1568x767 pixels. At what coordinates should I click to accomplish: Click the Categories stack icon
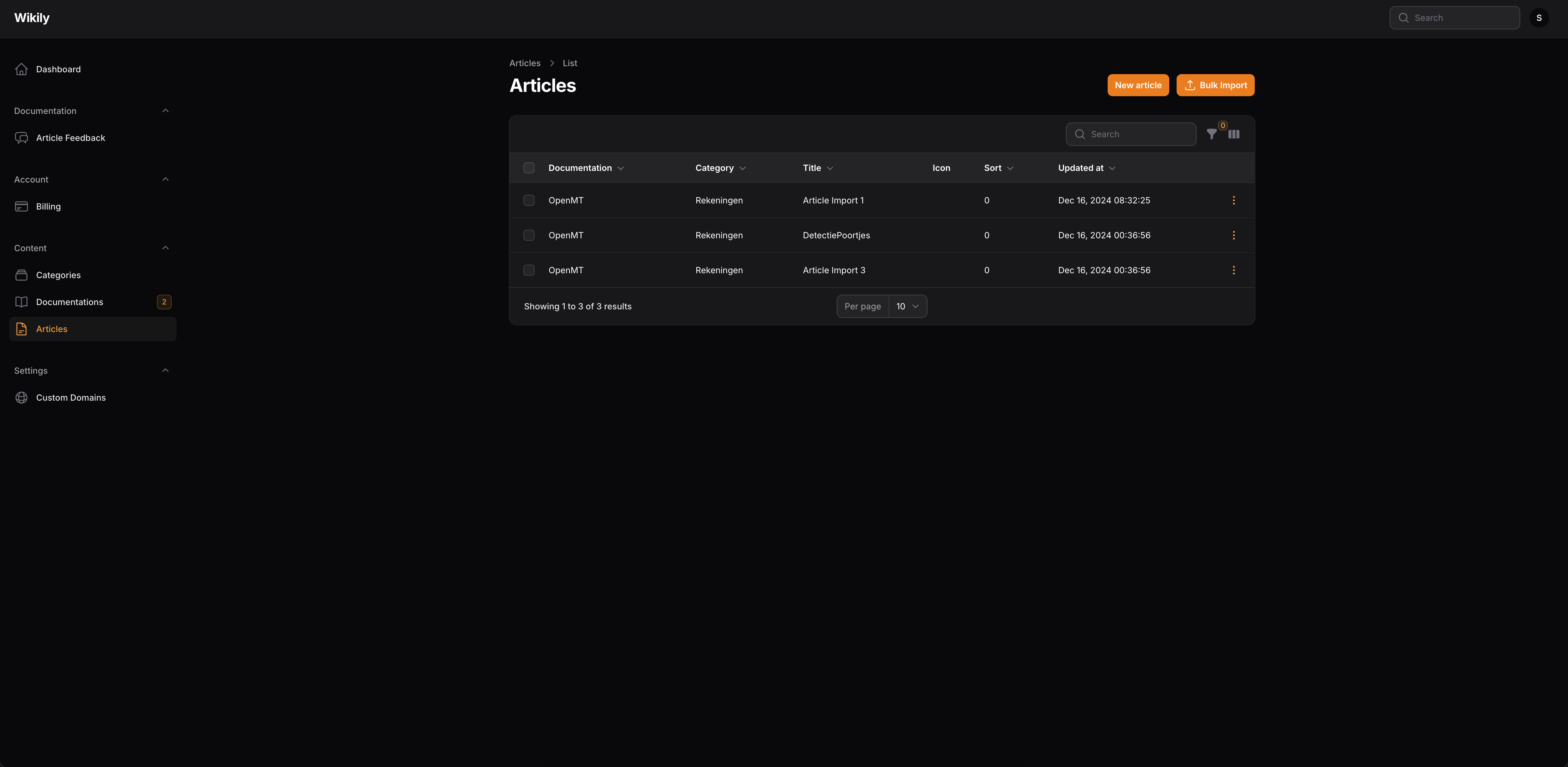[x=21, y=275]
